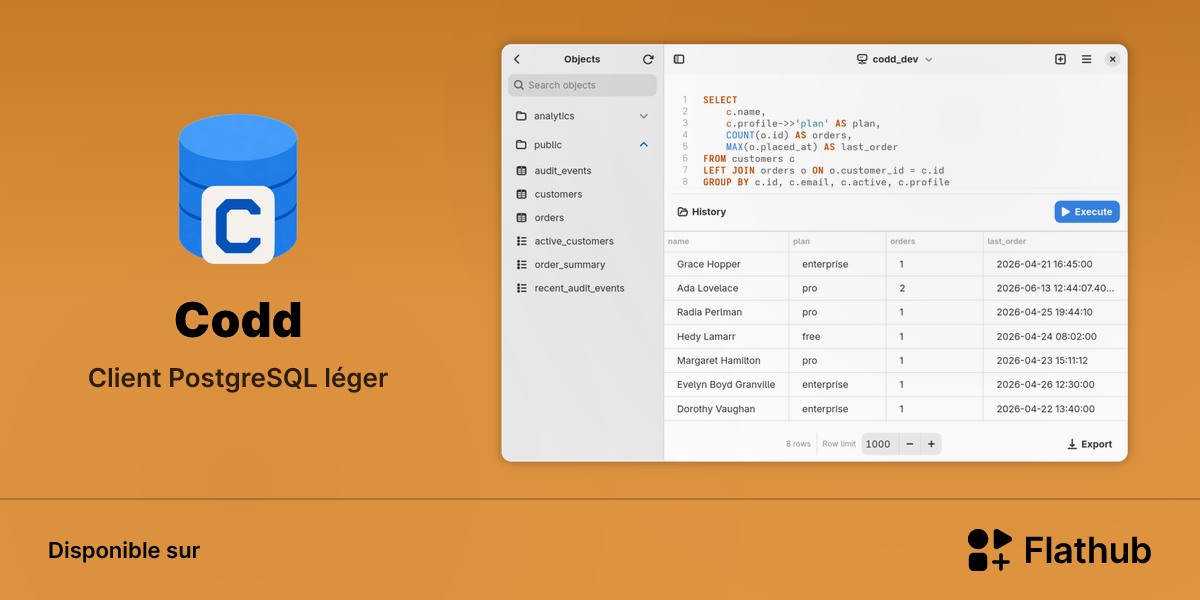Export the query results
The width and height of the screenshot is (1200, 600).
1089,444
